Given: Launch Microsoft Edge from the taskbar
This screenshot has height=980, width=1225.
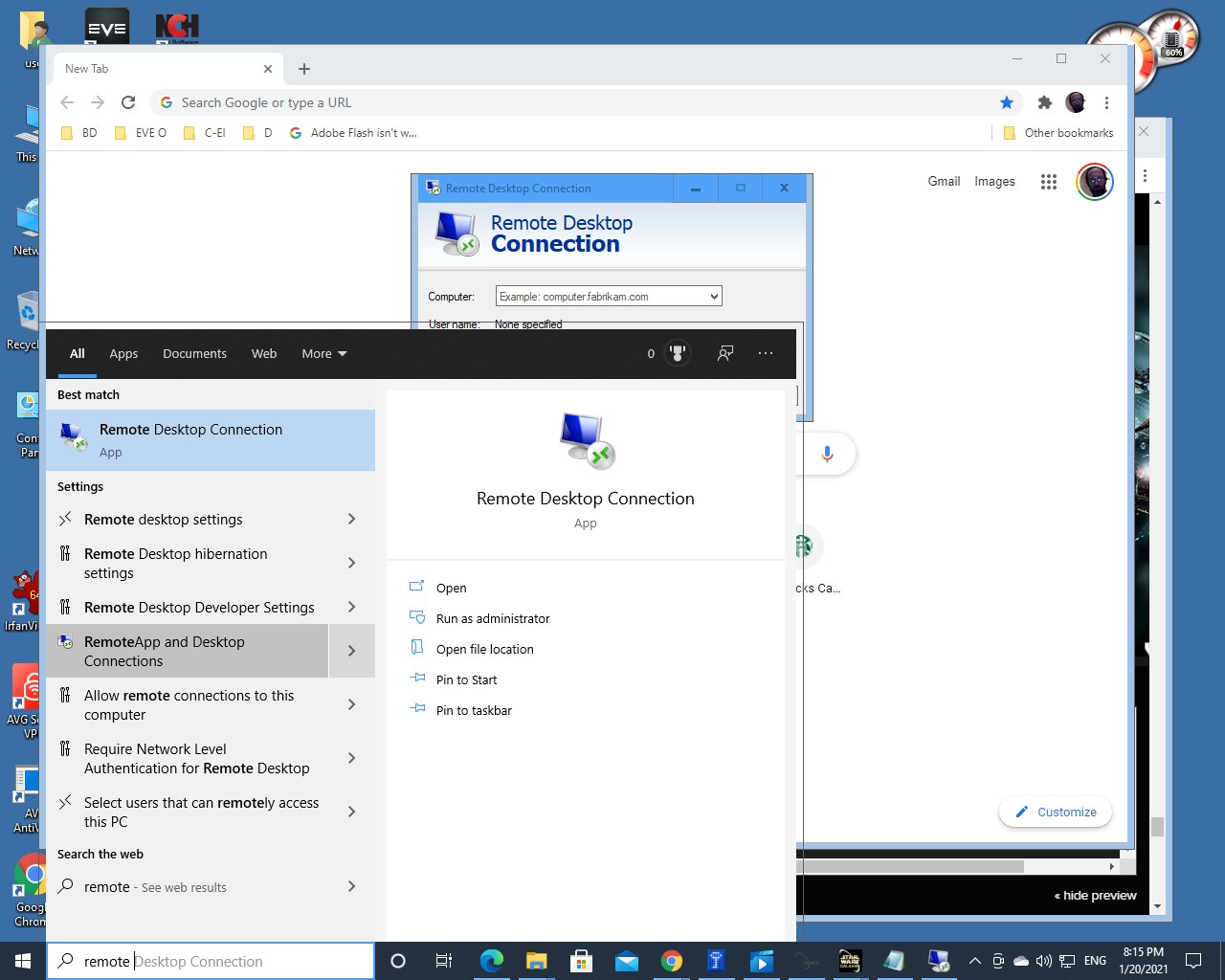Looking at the screenshot, I should 491,961.
